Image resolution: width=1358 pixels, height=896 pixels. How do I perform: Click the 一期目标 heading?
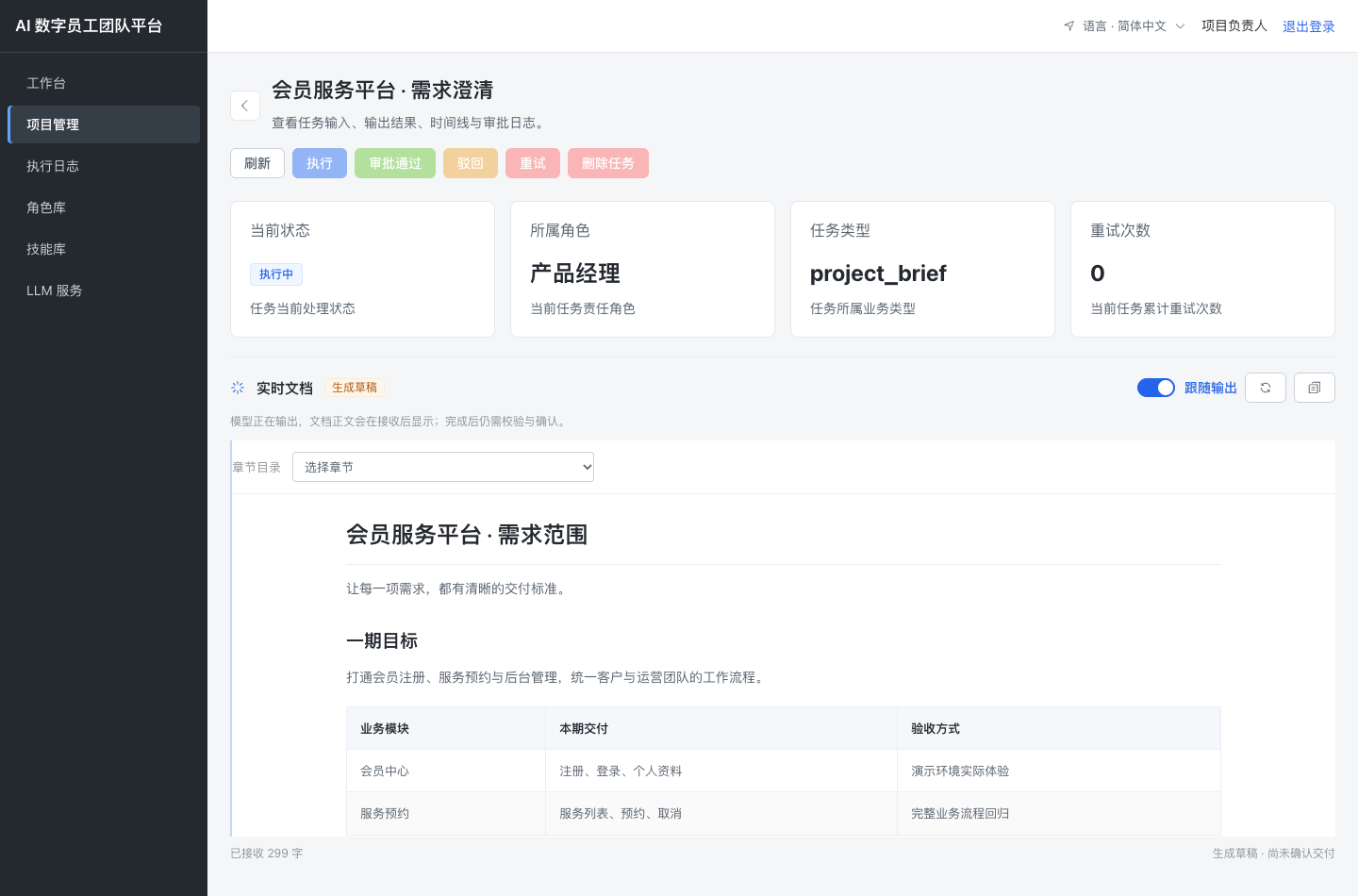pyautogui.click(x=382, y=641)
